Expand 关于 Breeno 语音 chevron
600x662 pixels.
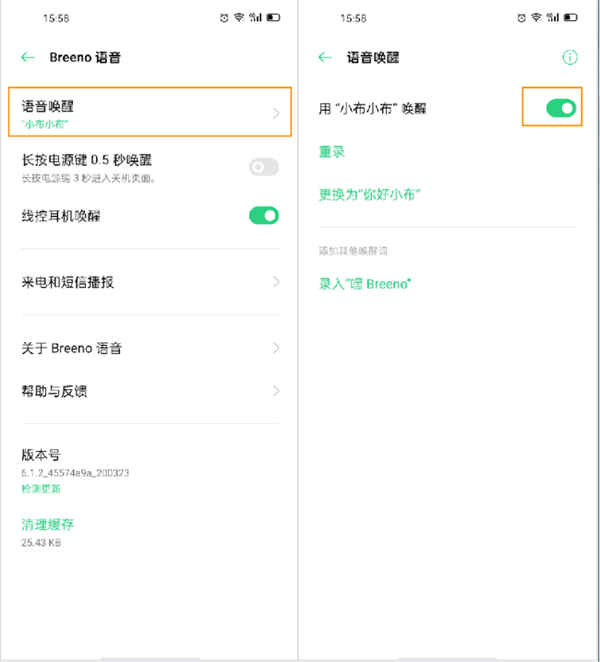point(276,348)
